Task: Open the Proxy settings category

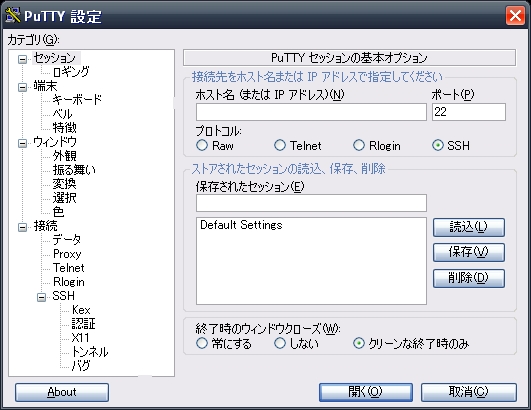Action: click(x=67, y=254)
